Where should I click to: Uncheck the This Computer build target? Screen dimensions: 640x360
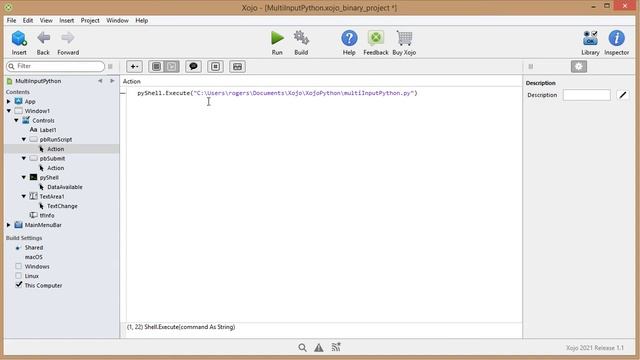click(x=18, y=285)
